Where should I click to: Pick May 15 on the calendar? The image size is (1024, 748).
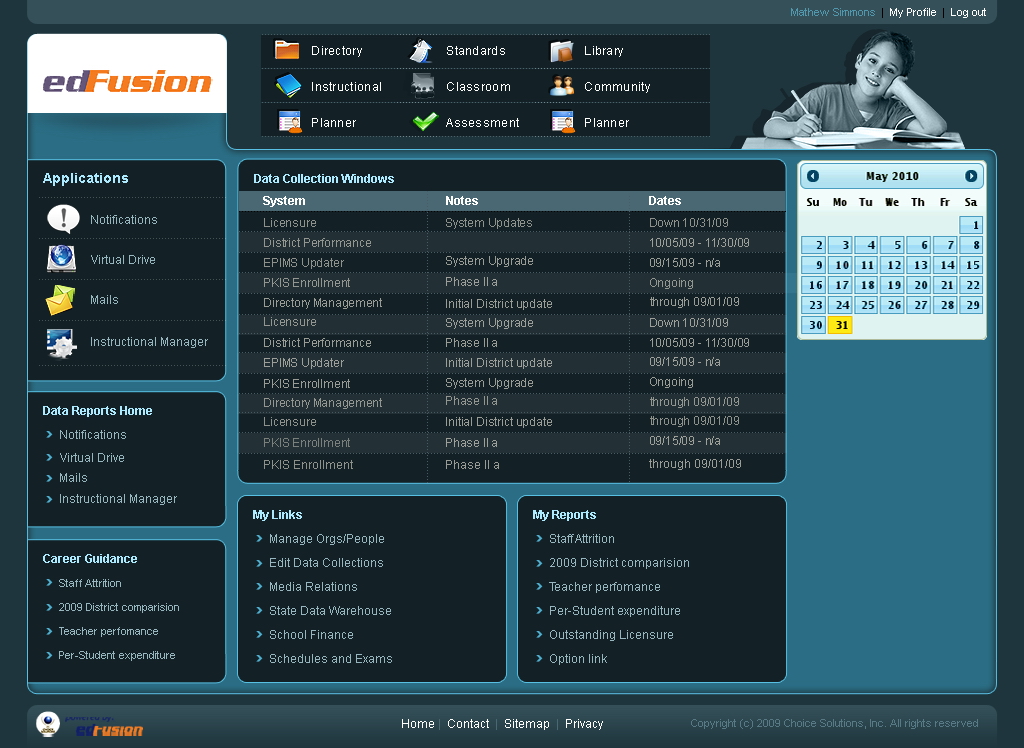[x=971, y=265]
